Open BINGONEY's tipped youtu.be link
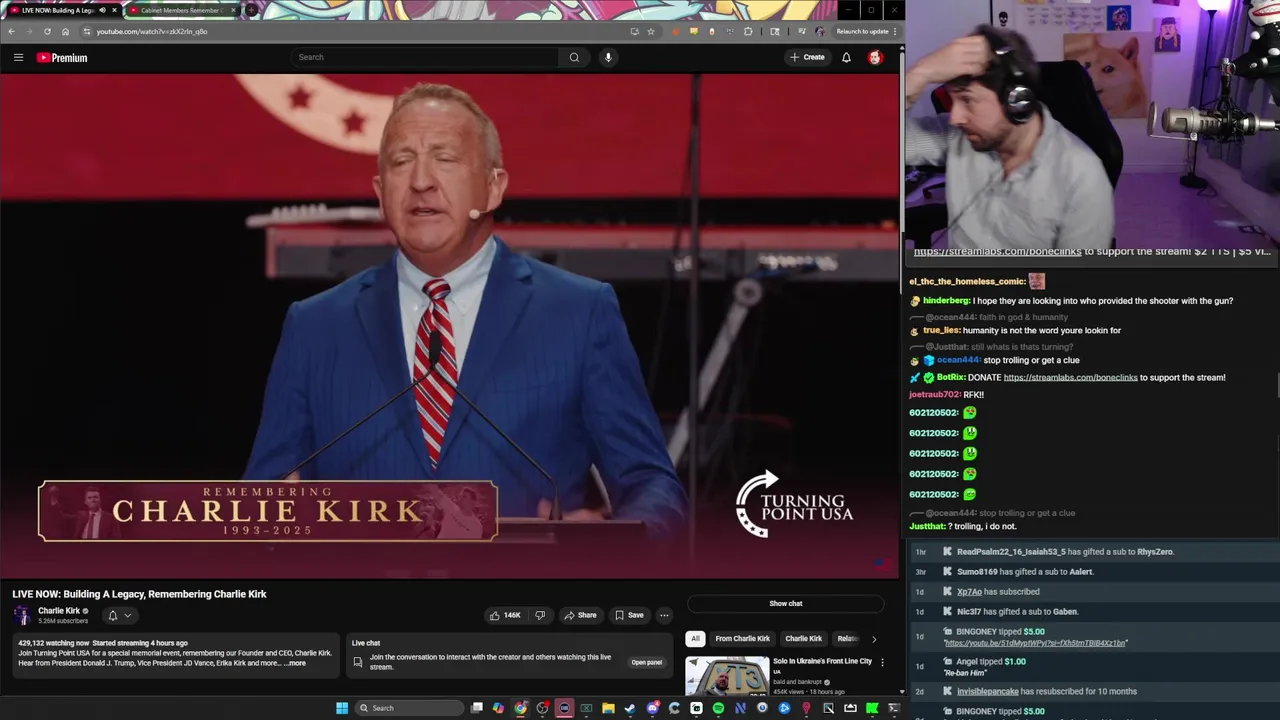The image size is (1280, 720). pyautogui.click(x=1035, y=643)
